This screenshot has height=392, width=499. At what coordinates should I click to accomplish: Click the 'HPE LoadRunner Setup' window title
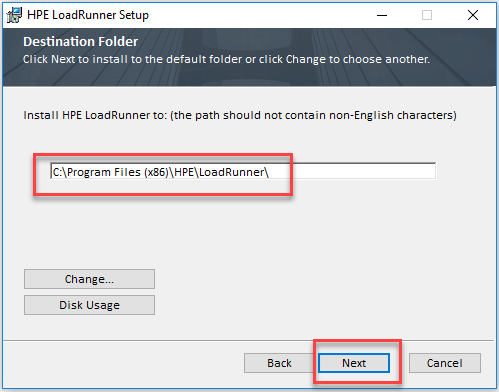88,15
